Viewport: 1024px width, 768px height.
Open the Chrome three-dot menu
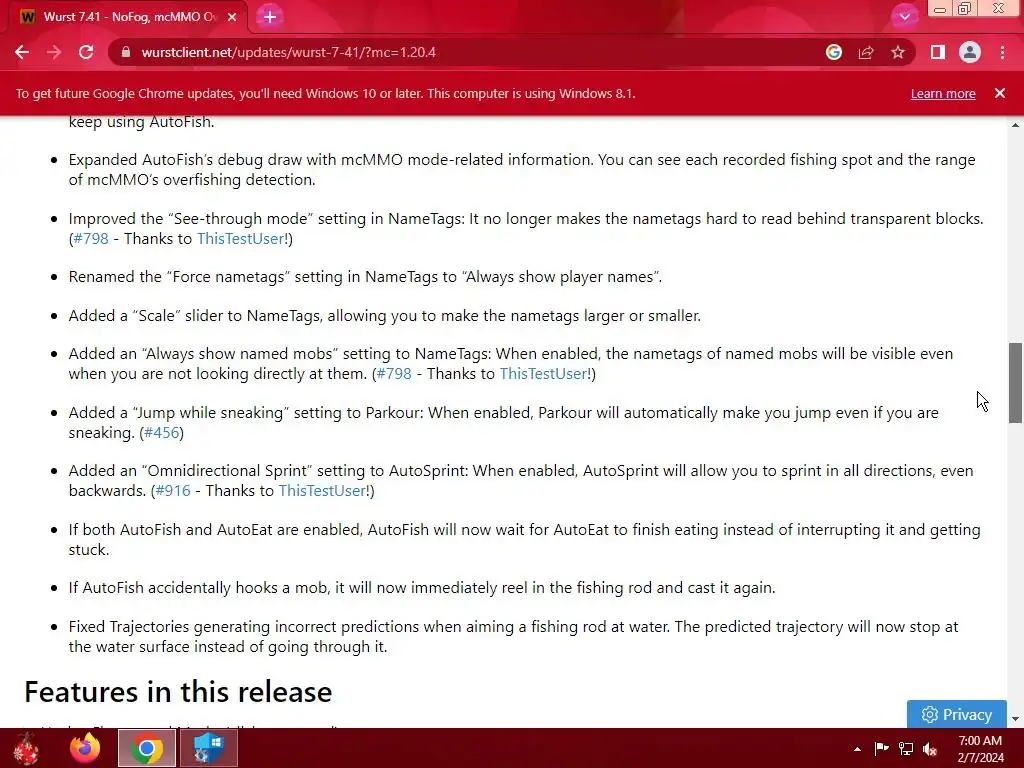pos(1002,52)
